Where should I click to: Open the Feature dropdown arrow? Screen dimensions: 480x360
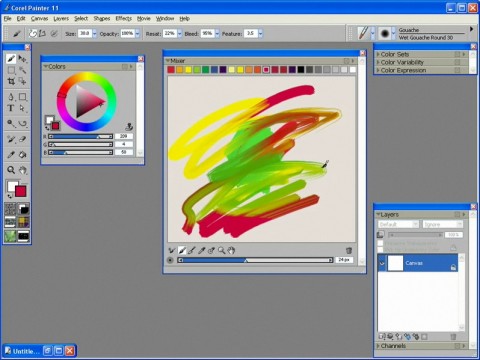(260, 33)
